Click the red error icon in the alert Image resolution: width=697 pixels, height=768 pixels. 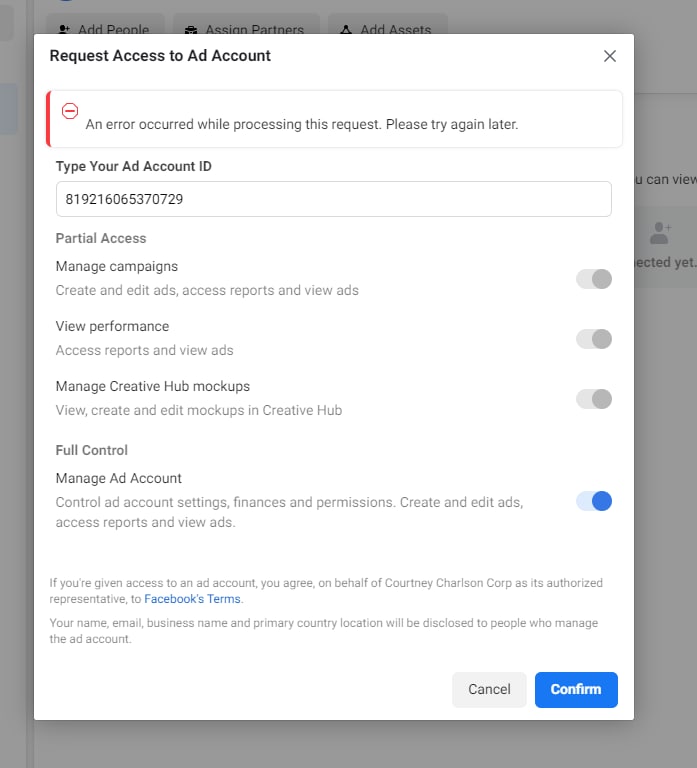tap(70, 111)
